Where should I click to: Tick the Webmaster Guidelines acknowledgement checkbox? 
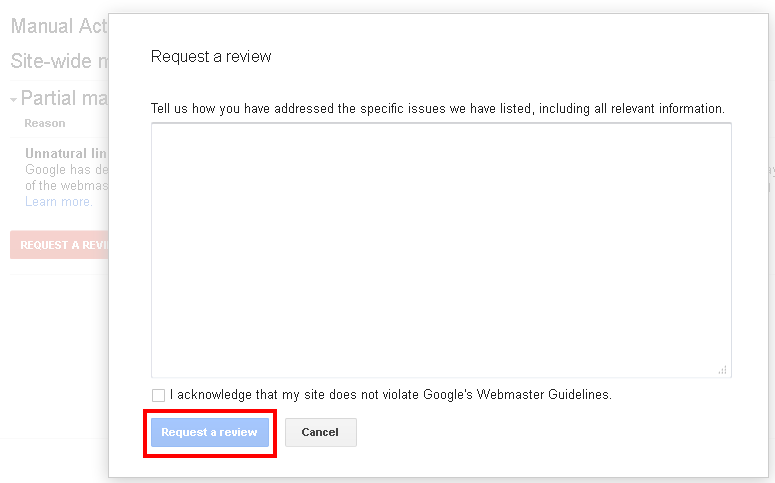158,395
